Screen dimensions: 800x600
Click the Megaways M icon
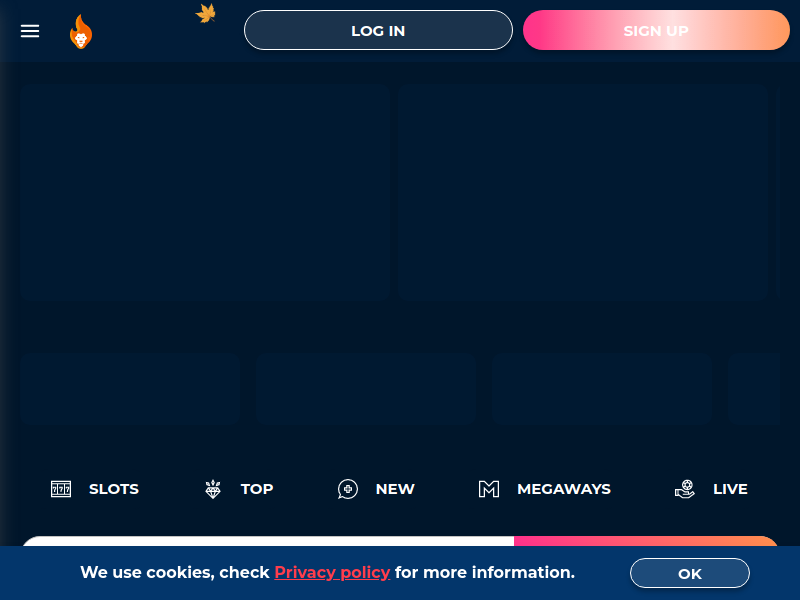[x=489, y=489]
